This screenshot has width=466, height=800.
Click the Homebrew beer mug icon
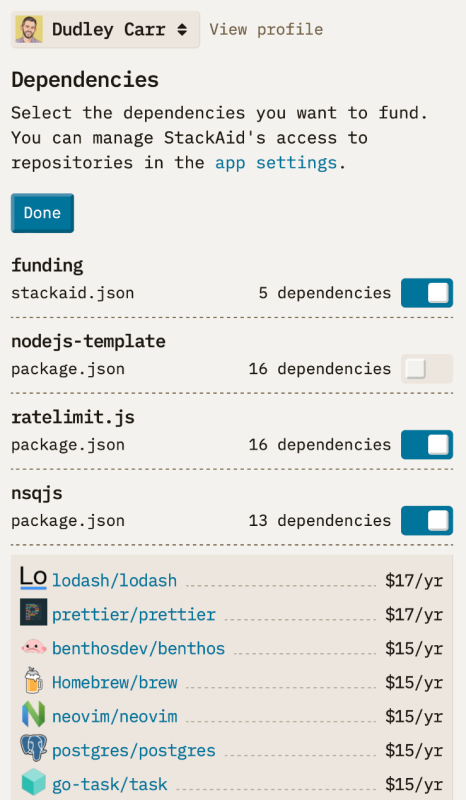click(x=33, y=681)
